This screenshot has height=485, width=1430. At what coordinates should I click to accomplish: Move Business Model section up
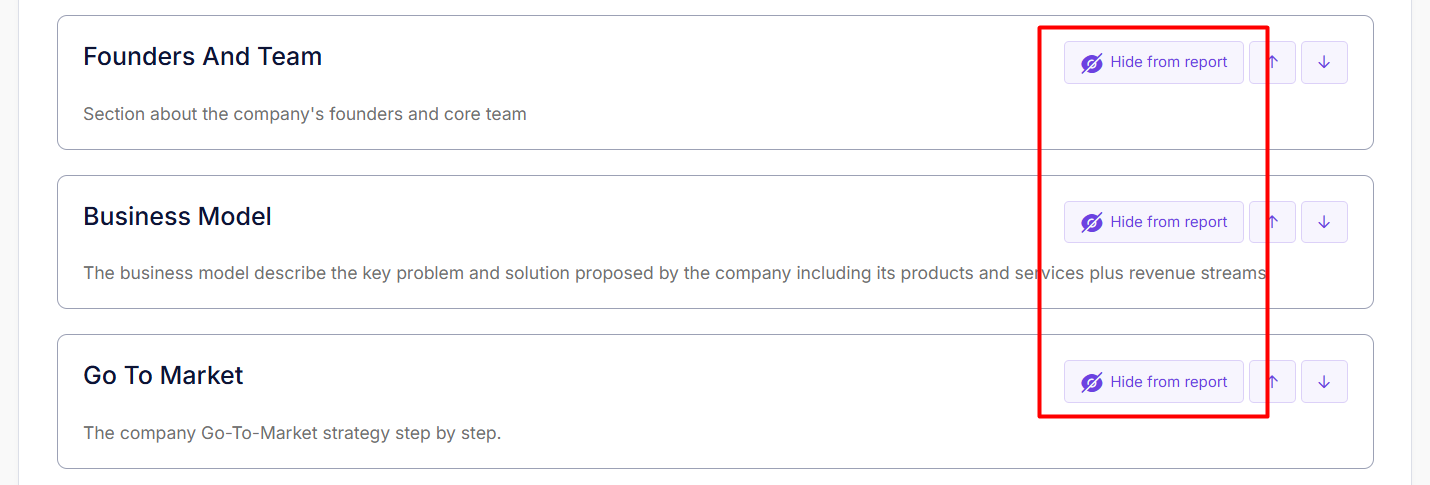(x=1272, y=222)
